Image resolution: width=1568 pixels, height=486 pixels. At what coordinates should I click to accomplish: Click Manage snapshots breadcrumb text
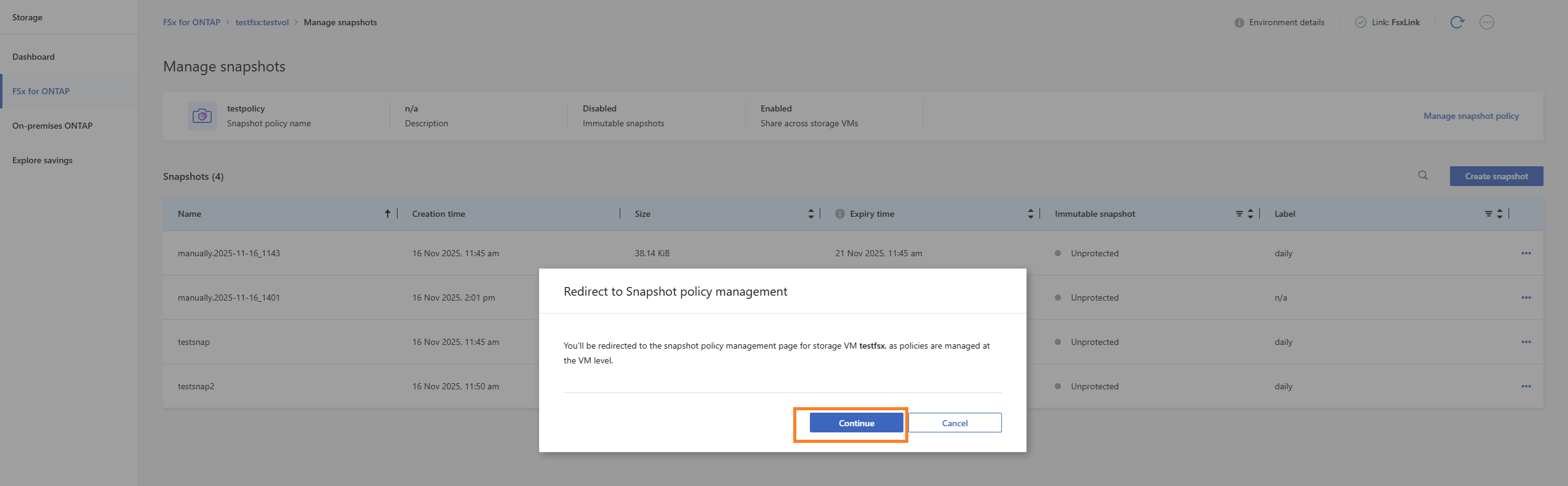[x=340, y=22]
